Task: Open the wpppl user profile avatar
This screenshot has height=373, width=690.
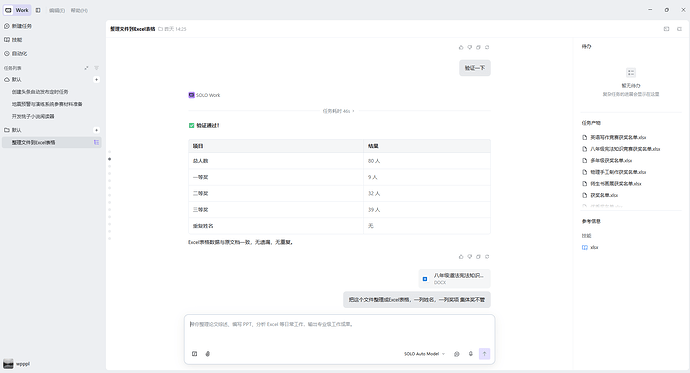Action: point(8,364)
